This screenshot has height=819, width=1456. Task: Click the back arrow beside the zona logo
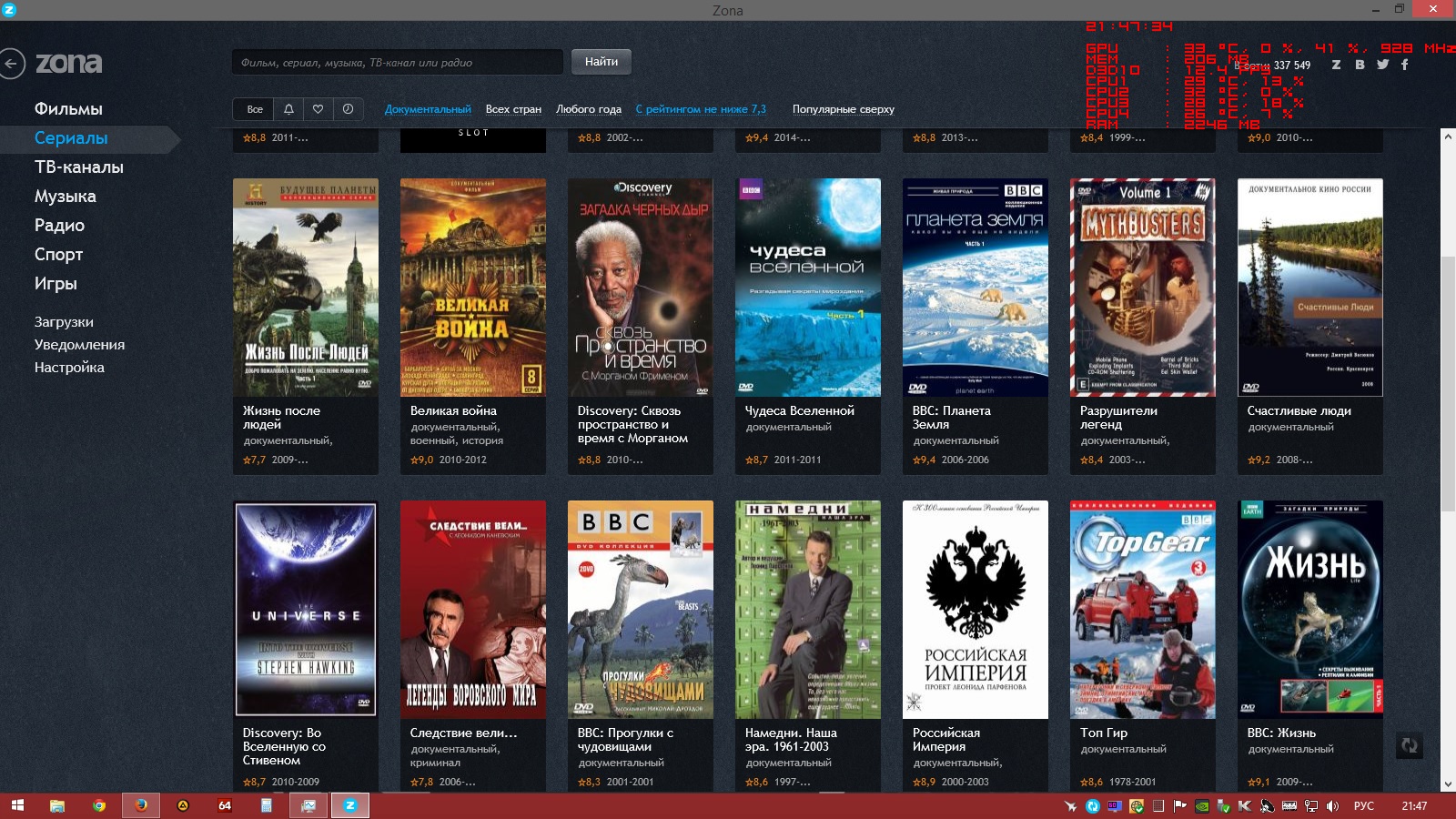tap(11, 63)
